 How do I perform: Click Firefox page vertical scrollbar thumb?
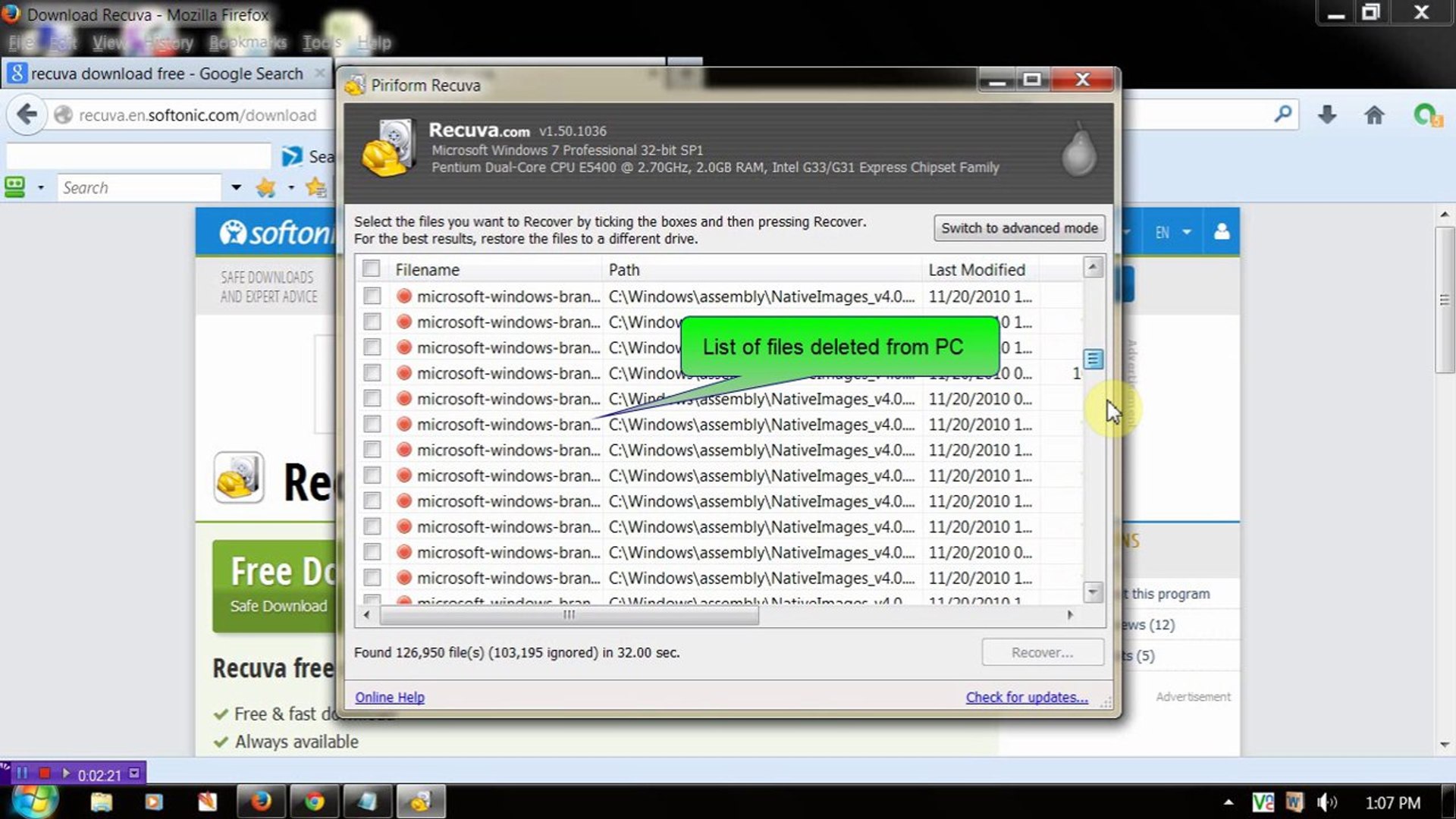pyautogui.click(x=1445, y=300)
